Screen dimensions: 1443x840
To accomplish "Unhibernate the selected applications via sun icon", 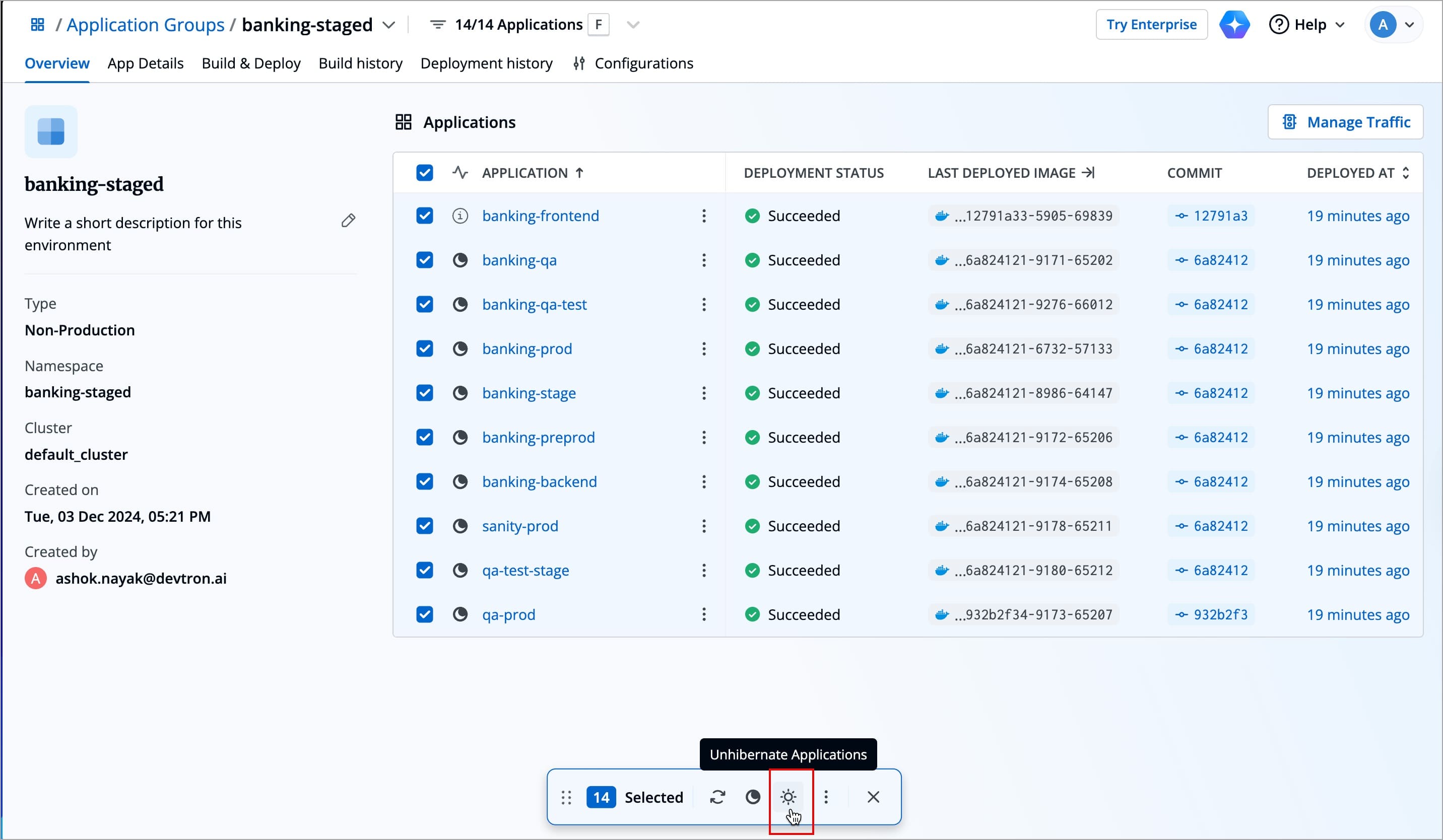I will 789,797.
